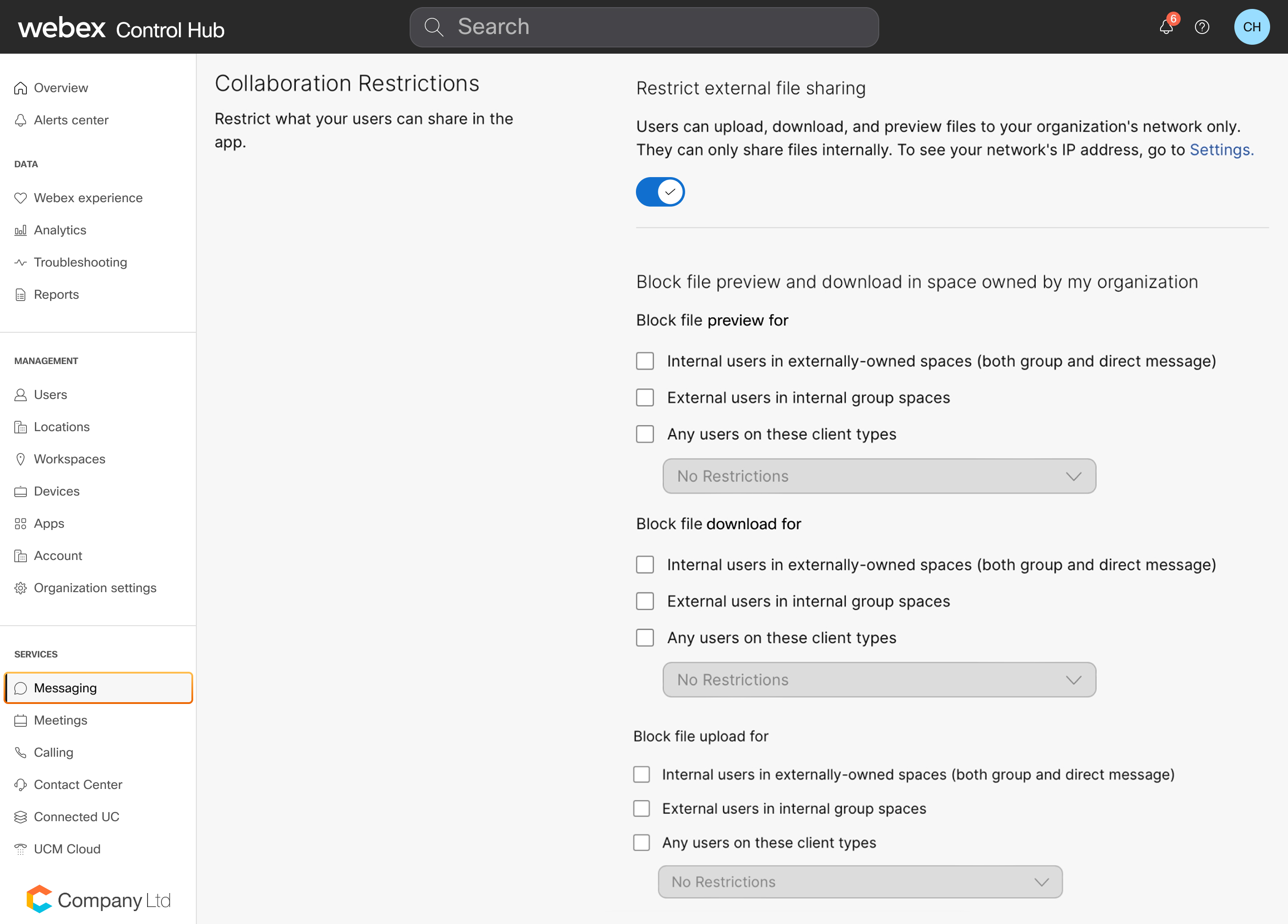This screenshot has height=924, width=1288.
Task: Check upload block for Any users on client types
Action: (642, 843)
